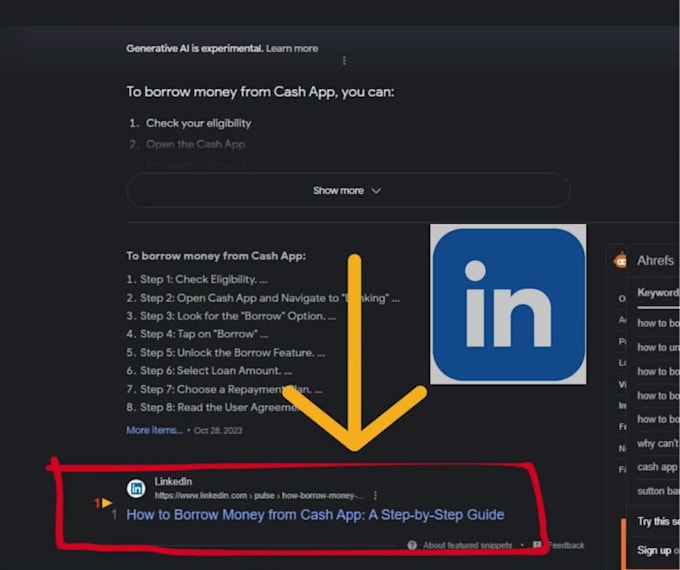
Task: Open 'About featured snippets' link
Action: (468, 545)
